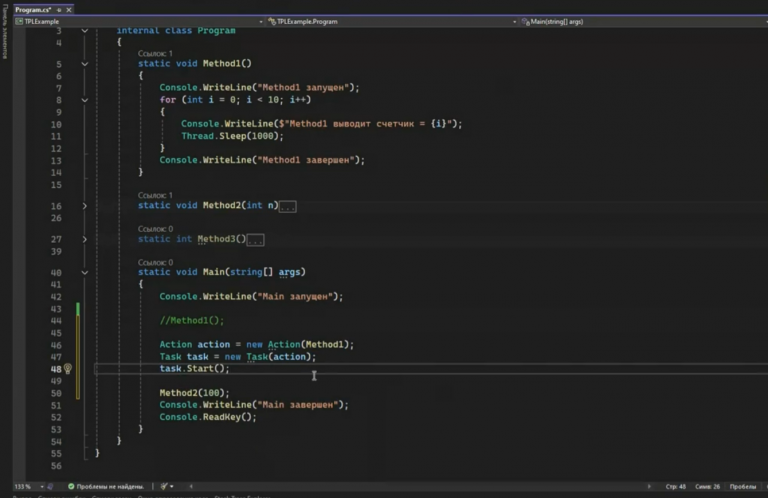
Task: Open the references link above Main
Action: (155, 262)
